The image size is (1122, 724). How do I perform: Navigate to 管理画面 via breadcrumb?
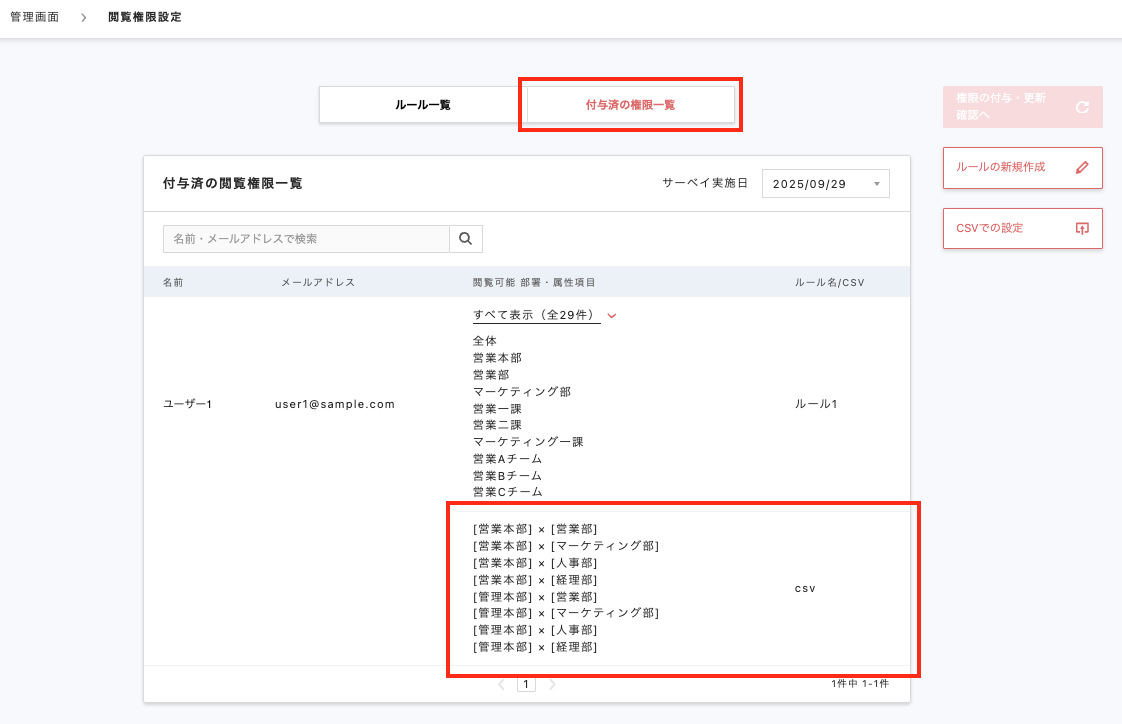(33, 16)
